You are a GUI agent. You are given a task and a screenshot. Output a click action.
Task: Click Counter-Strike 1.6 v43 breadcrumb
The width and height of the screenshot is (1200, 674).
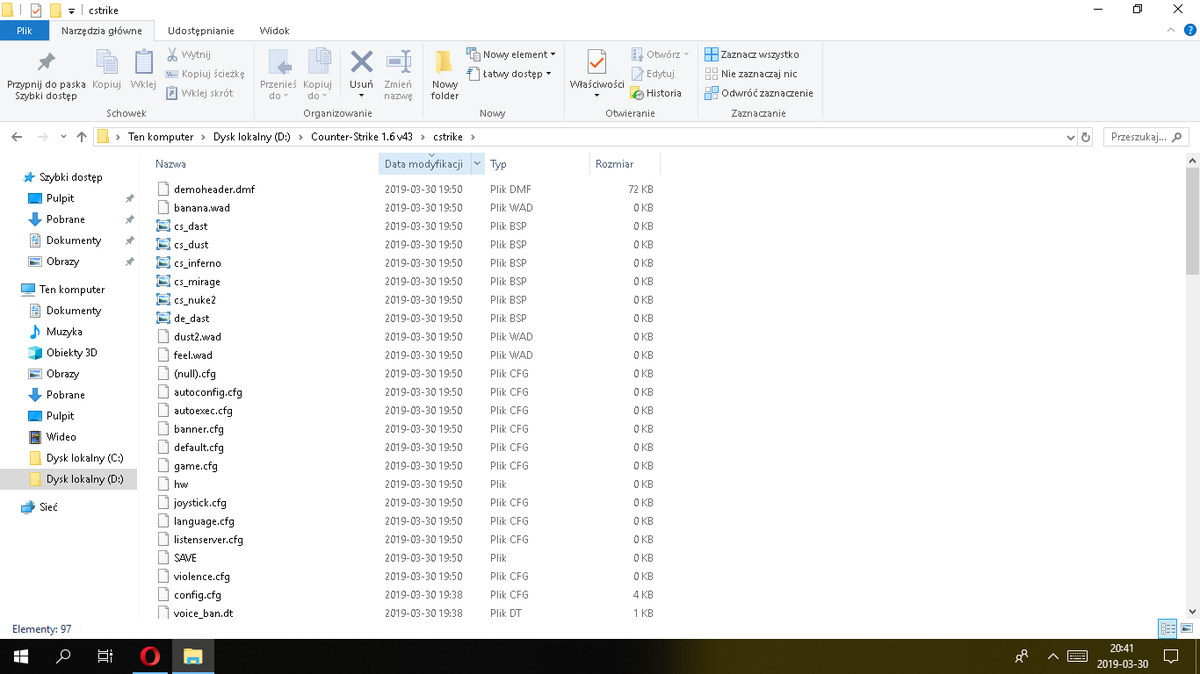pyautogui.click(x=361, y=137)
